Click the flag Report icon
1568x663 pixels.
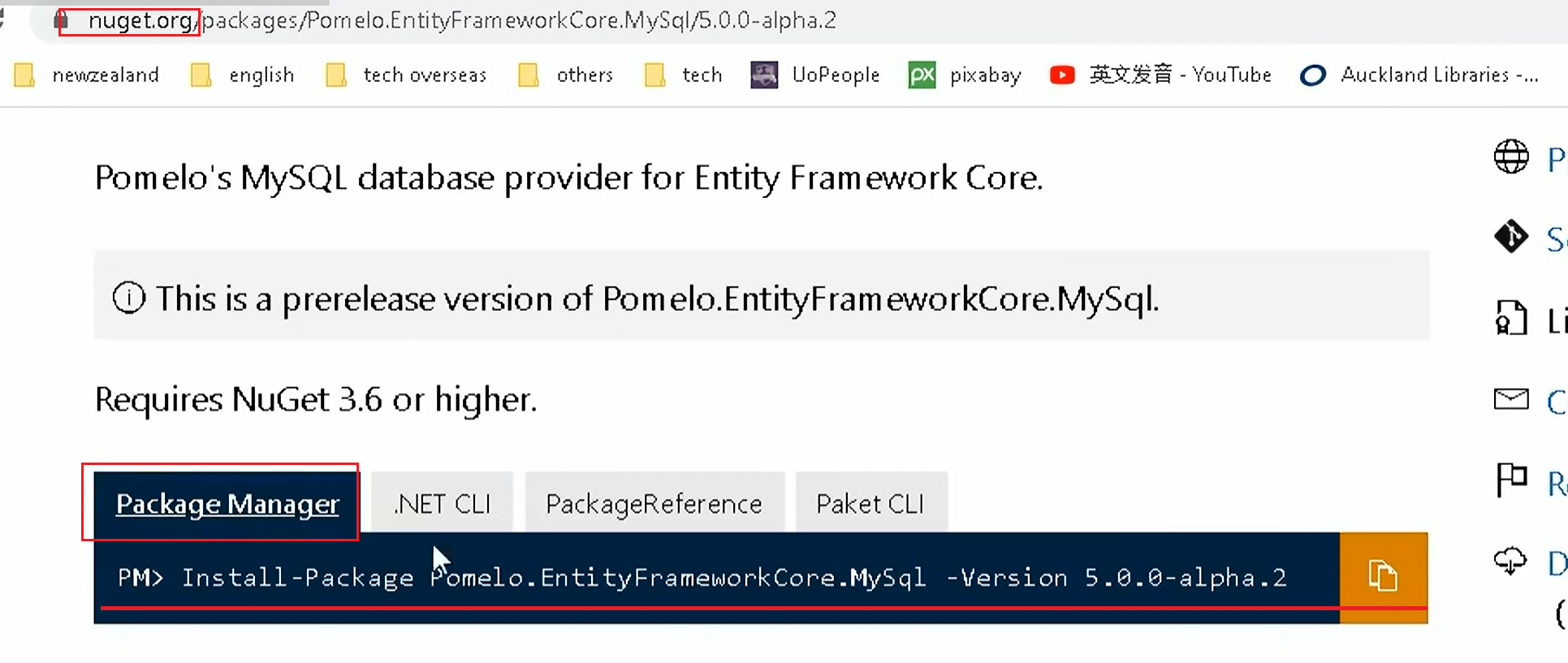coord(1510,480)
